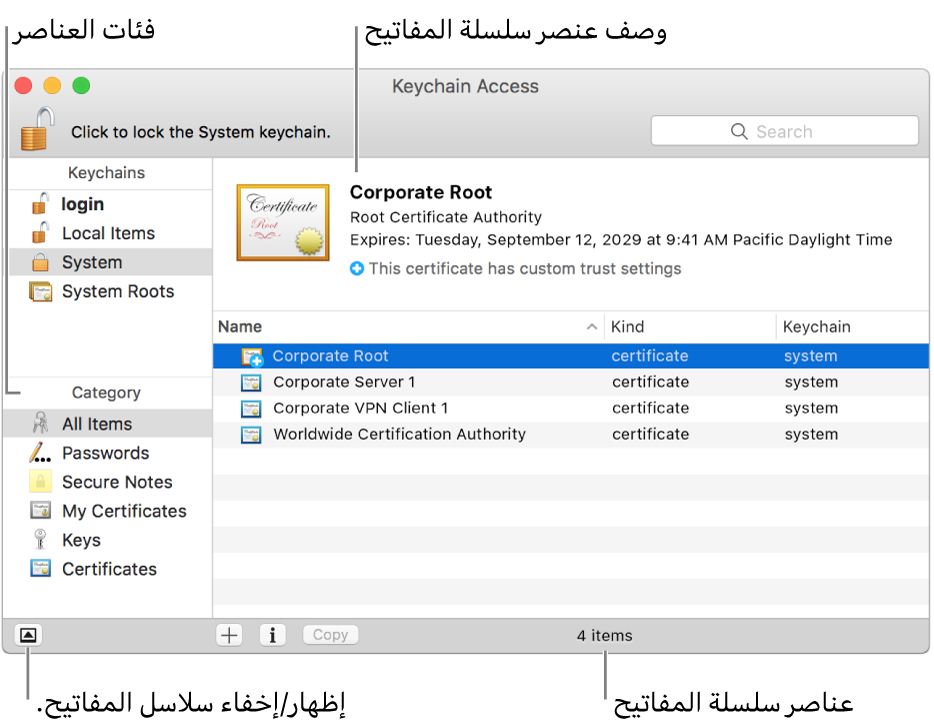Select the System Roots keychain

[x=111, y=291]
